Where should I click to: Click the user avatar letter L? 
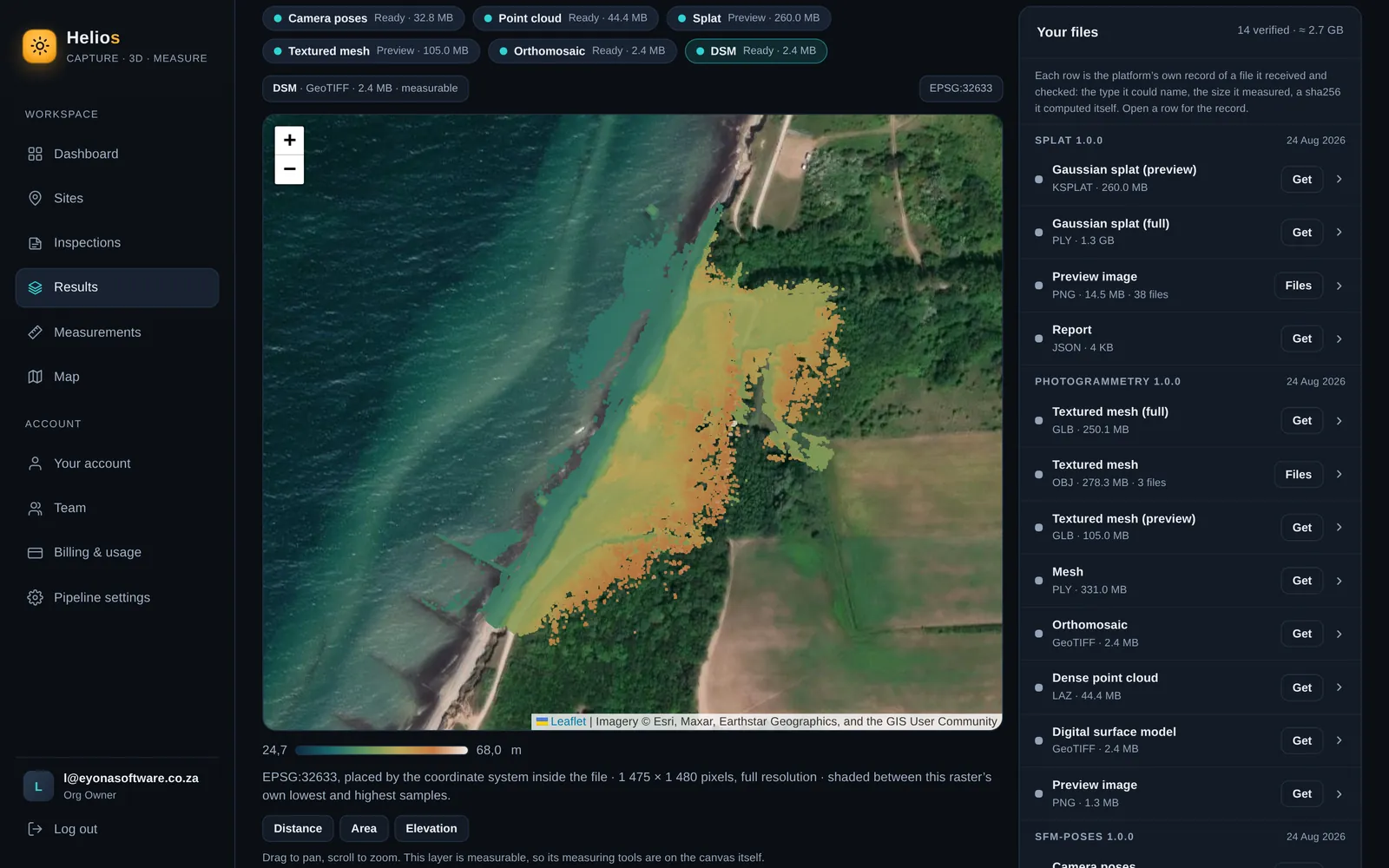click(38, 786)
